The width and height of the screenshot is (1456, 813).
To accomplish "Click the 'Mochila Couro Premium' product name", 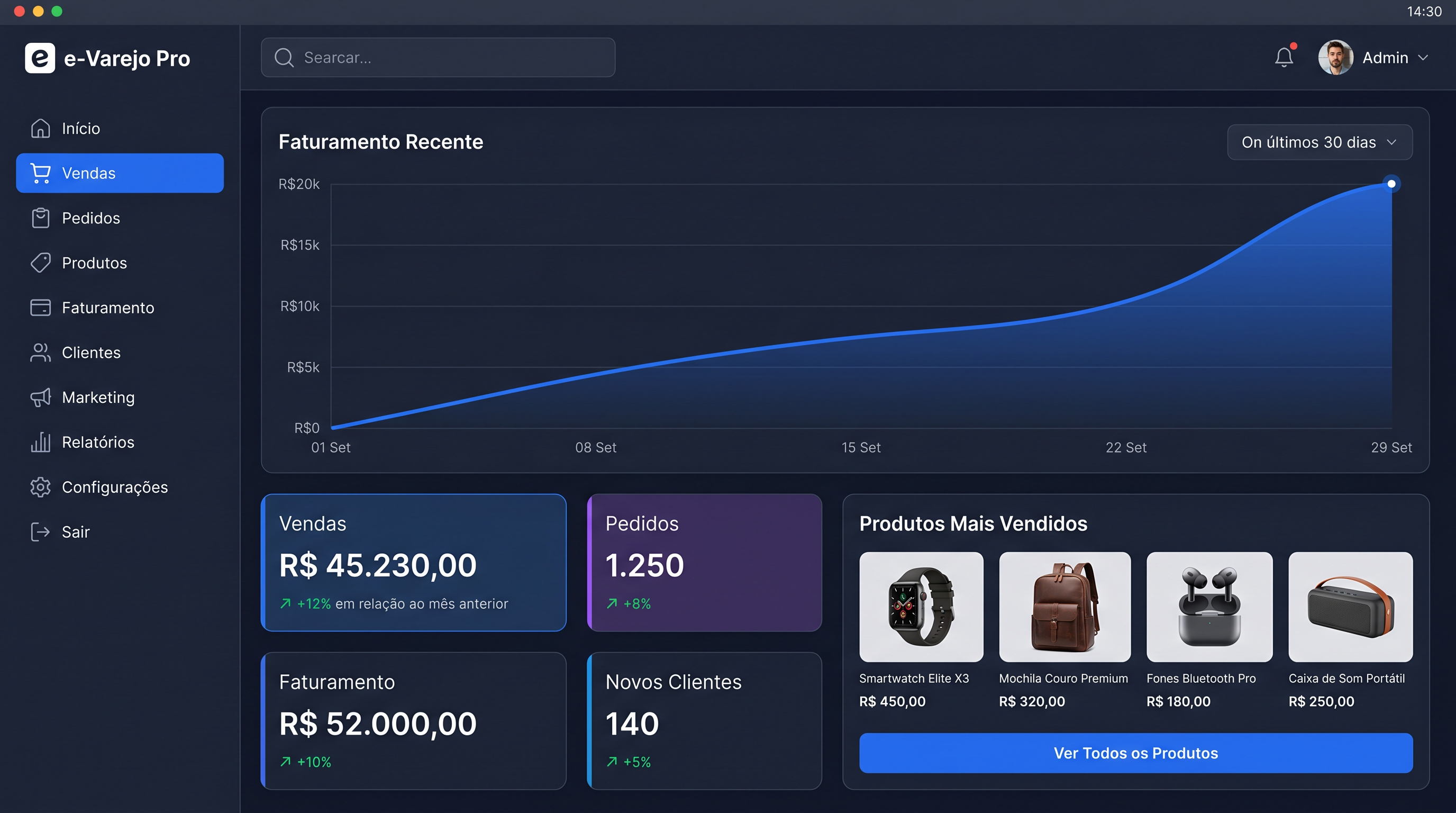I will [x=1063, y=678].
